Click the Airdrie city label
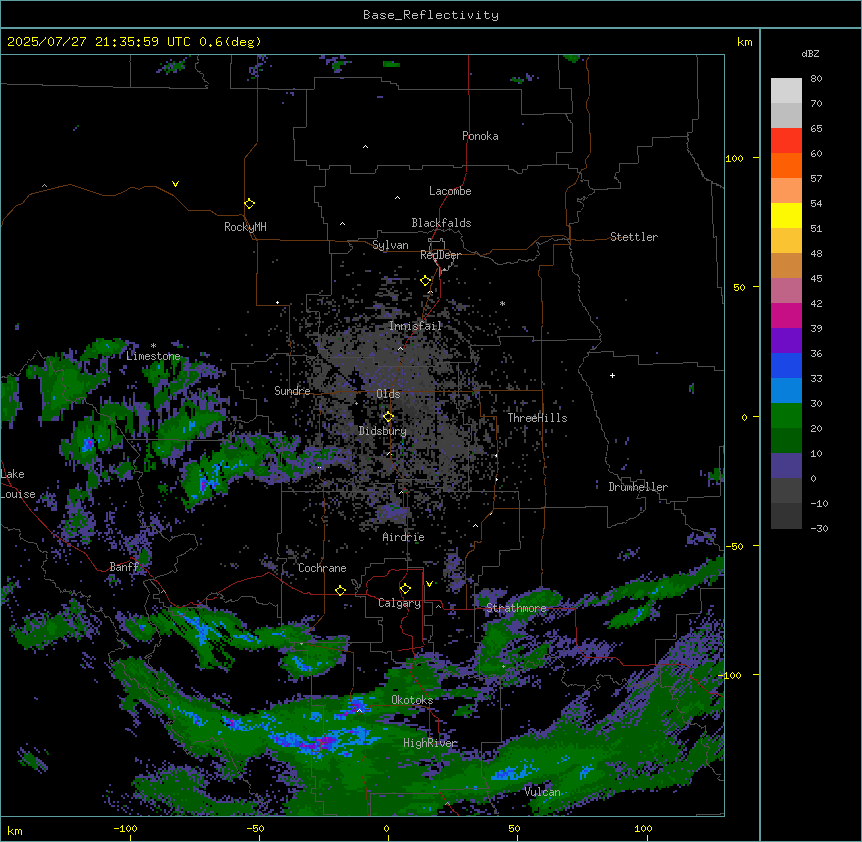This screenshot has height=842, width=862. (404, 537)
